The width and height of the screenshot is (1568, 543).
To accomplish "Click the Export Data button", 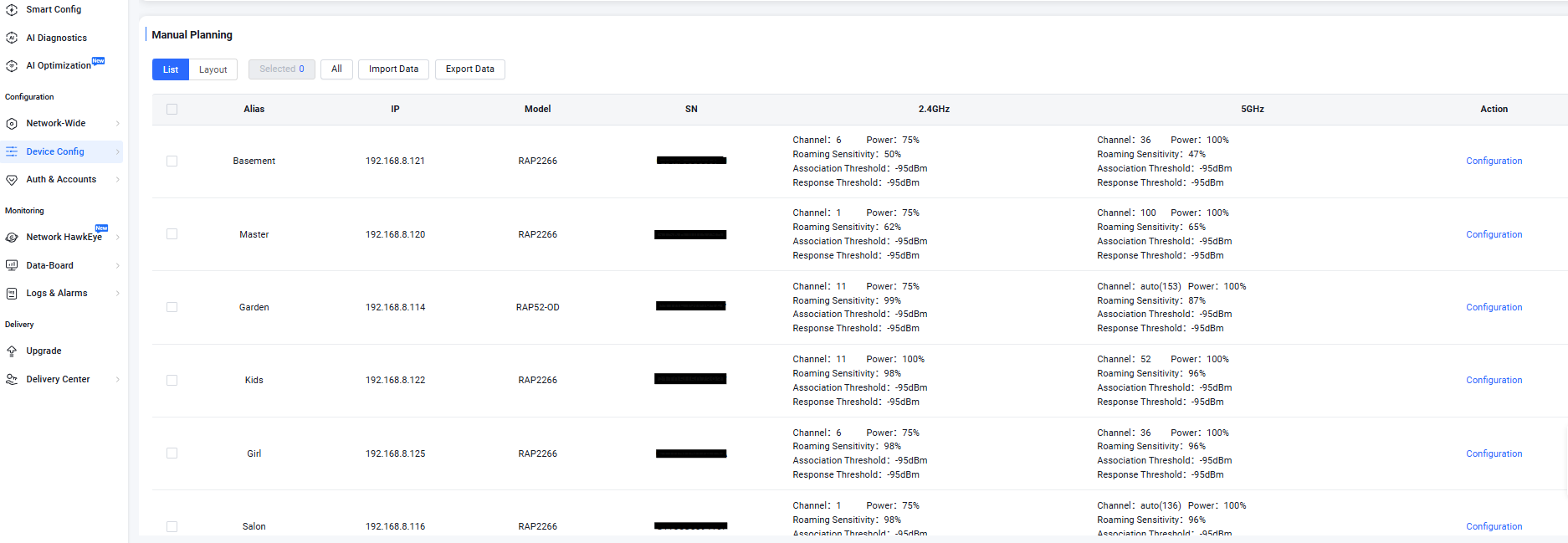I will pos(469,69).
